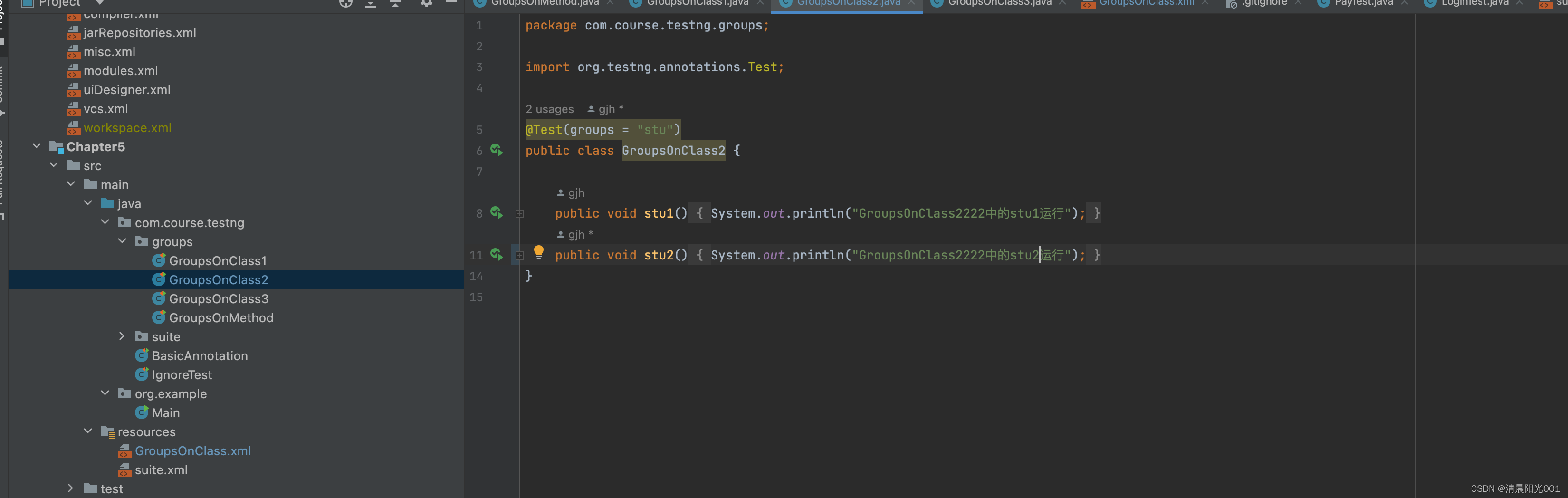Click the XML file icon of misc.xml
The height and width of the screenshot is (498, 1568).
tap(73, 51)
